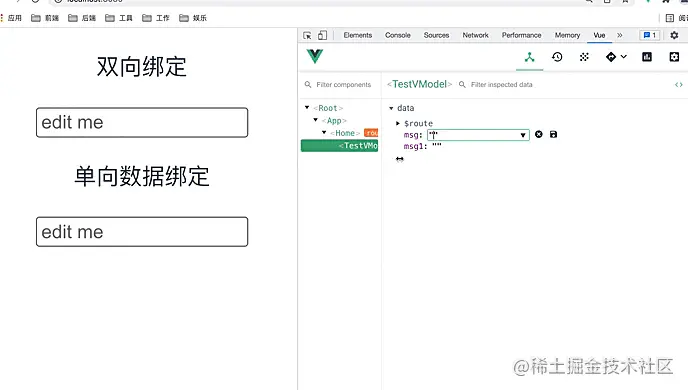688x390 pixels.
Task: Click the msg1 empty string value
Action: (x=437, y=146)
